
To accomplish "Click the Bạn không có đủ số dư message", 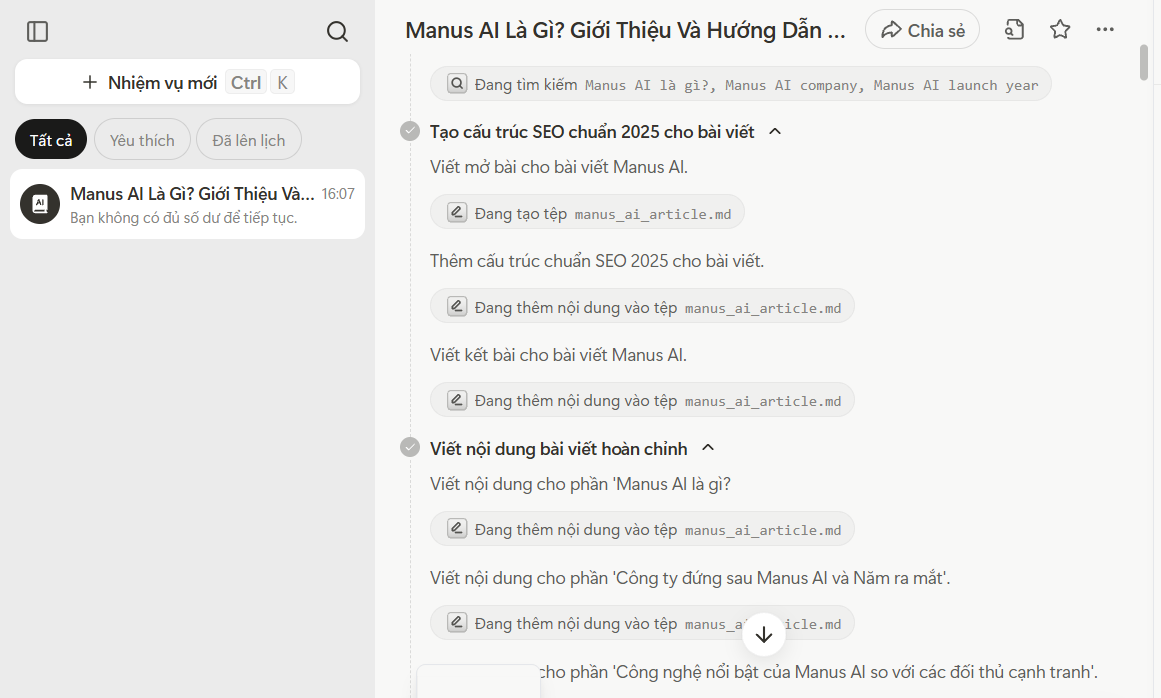I will (184, 218).
